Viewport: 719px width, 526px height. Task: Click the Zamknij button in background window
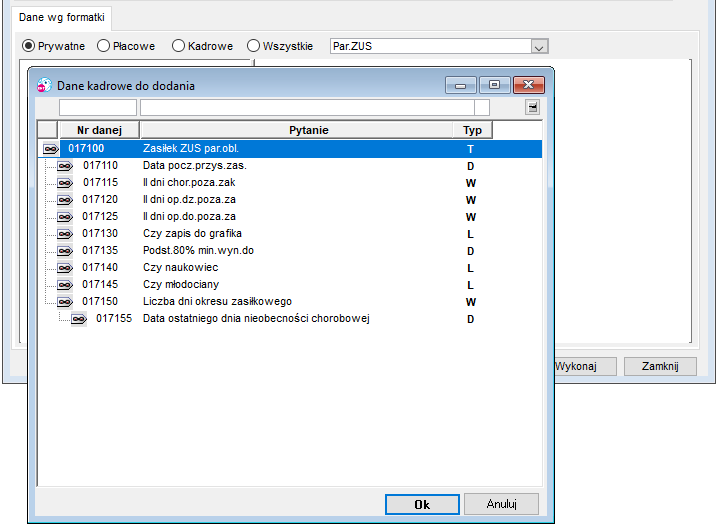(660, 366)
